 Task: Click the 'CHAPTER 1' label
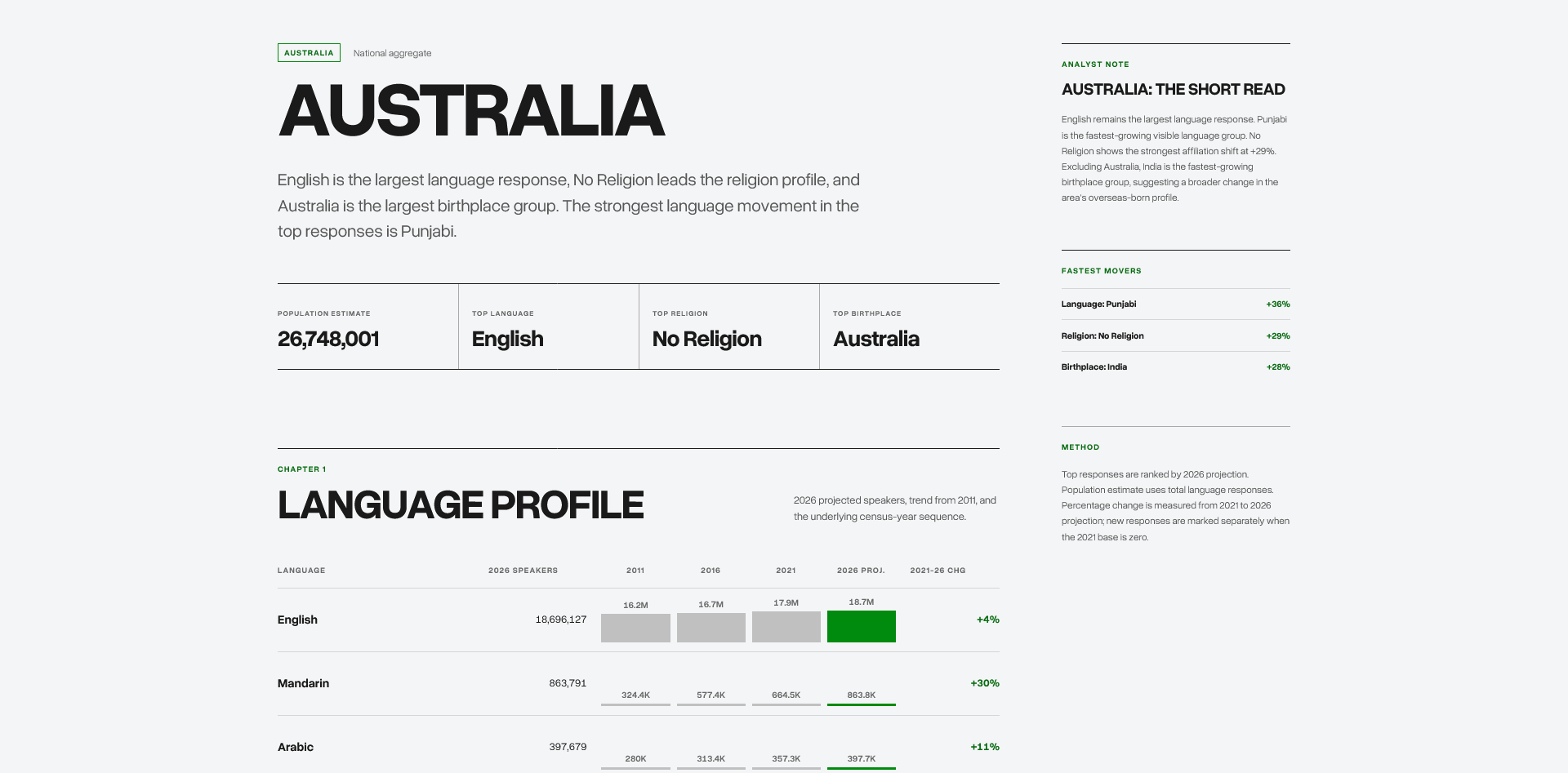(x=301, y=469)
